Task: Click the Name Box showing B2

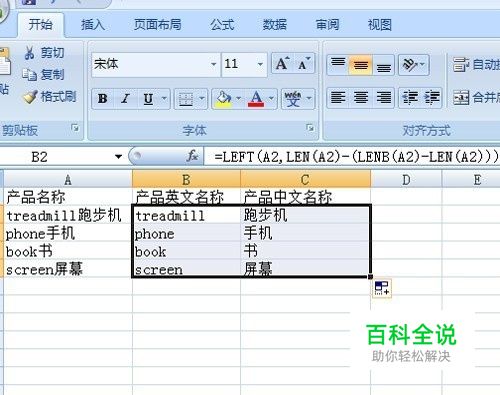Action: click(56, 157)
